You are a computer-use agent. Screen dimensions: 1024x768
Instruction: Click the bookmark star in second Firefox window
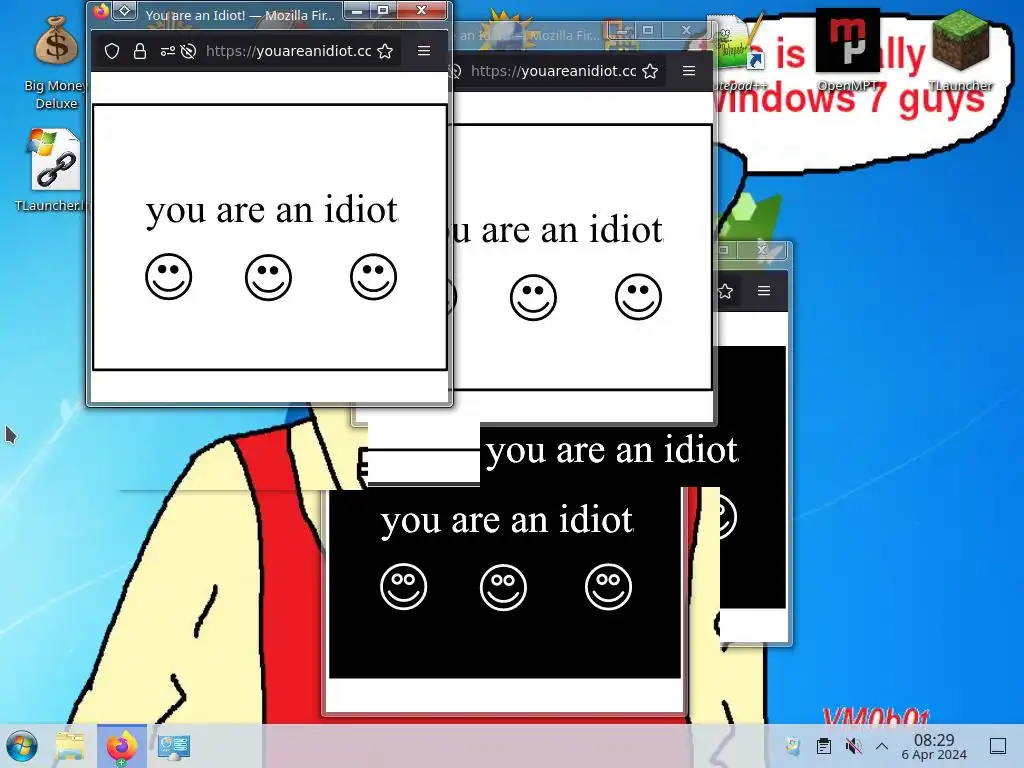(650, 71)
